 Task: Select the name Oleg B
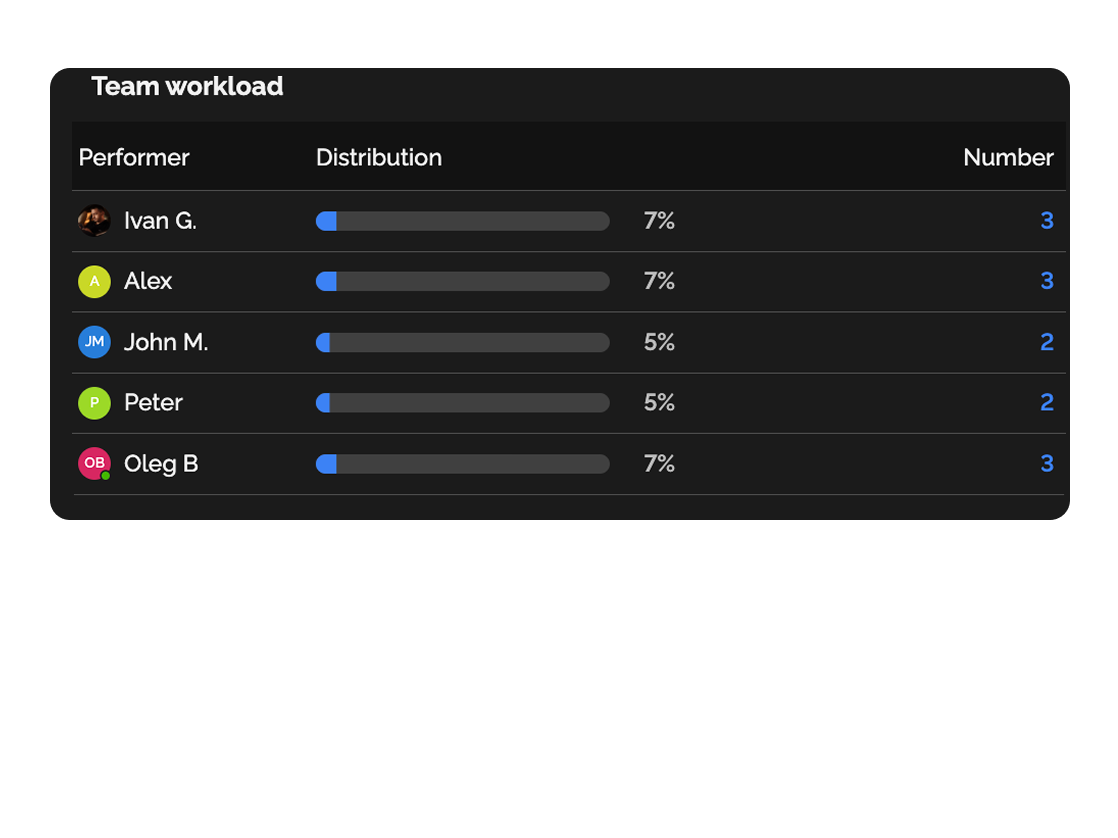click(x=161, y=463)
